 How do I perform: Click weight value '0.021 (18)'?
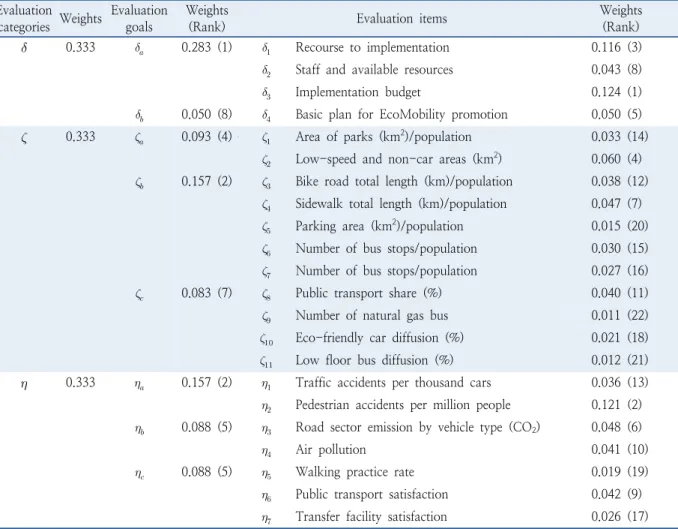[620, 338]
